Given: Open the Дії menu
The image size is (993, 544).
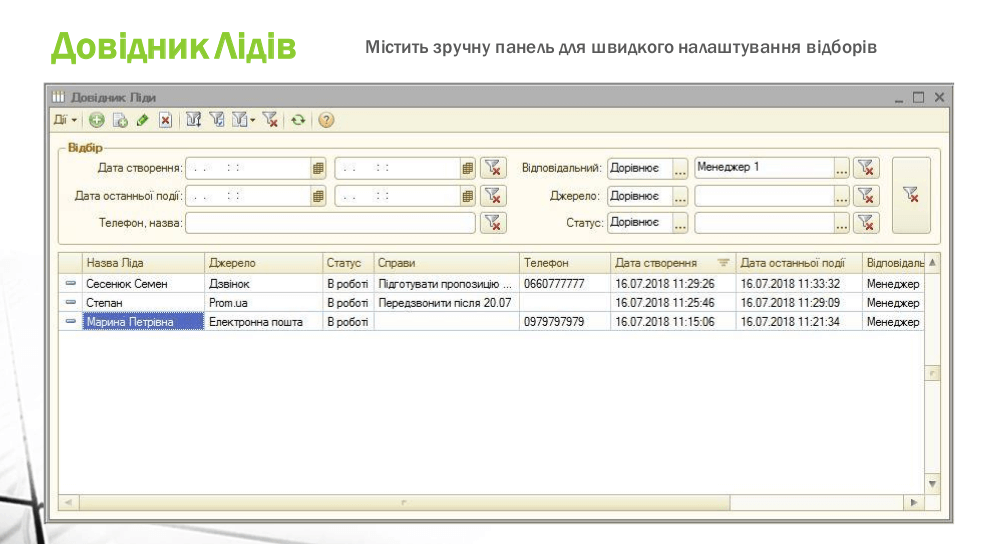Looking at the screenshot, I should click(65, 120).
